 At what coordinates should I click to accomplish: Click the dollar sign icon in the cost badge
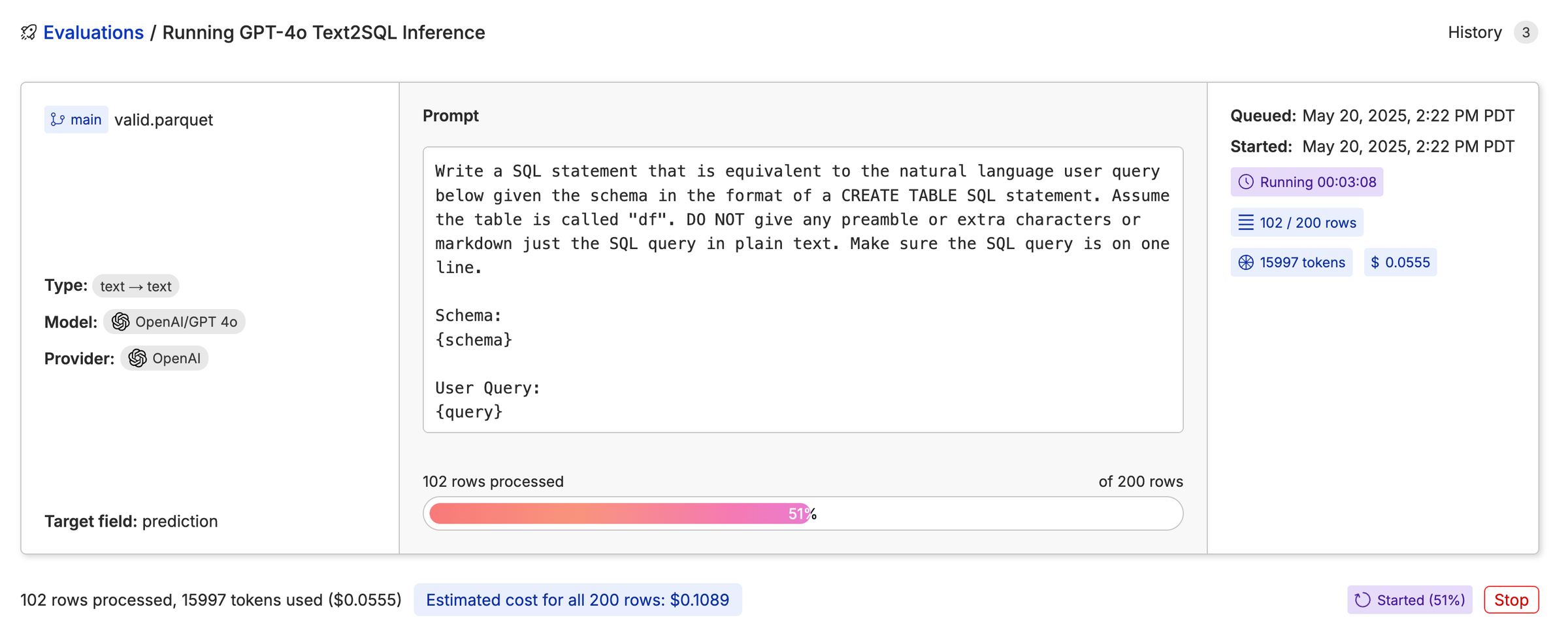click(x=1375, y=262)
